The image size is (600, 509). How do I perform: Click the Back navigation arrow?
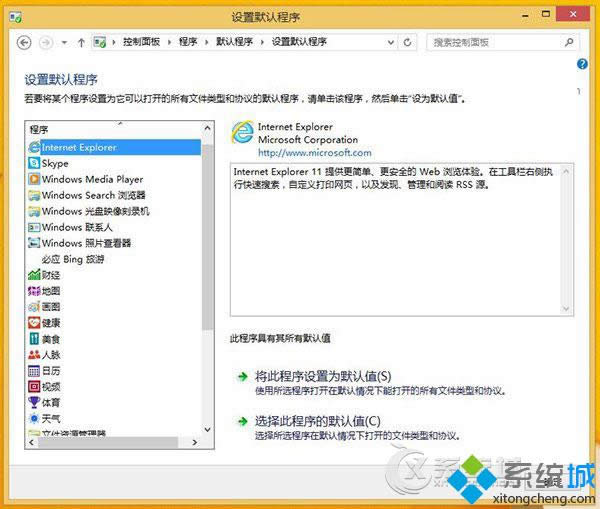pos(24,42)
